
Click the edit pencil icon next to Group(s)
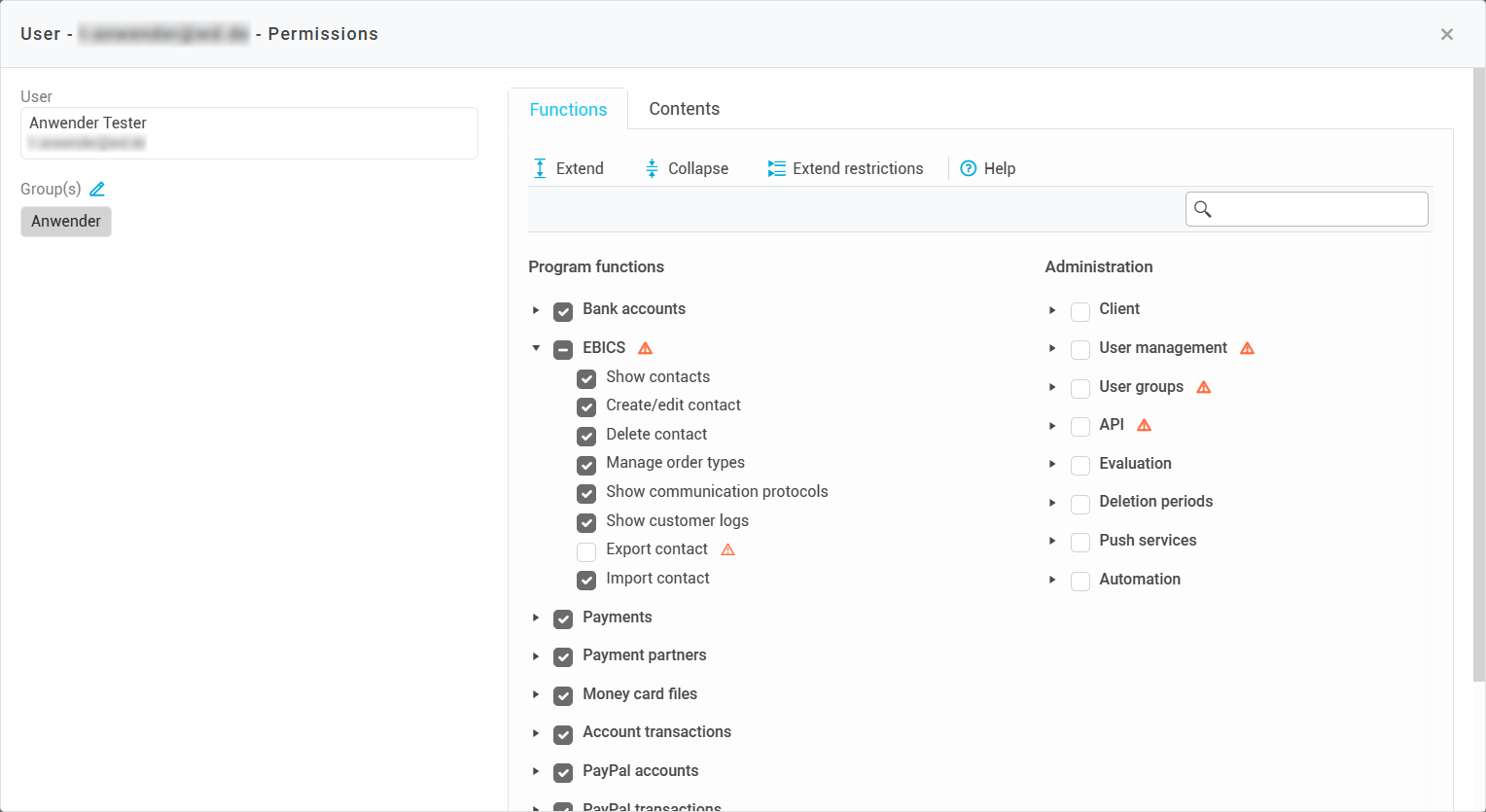tap(97, 189)
